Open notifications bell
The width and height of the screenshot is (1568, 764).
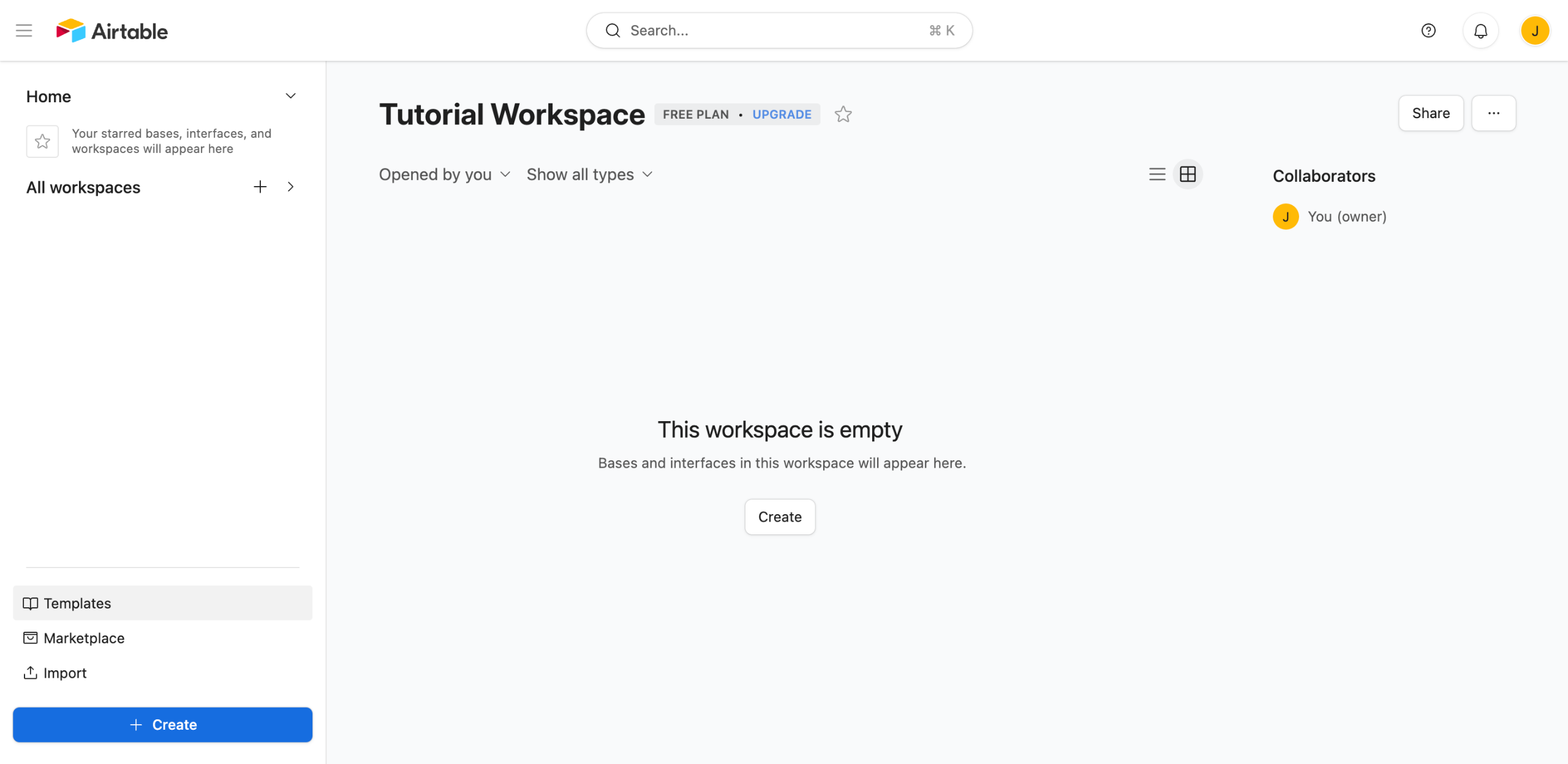pos(1480,31)
